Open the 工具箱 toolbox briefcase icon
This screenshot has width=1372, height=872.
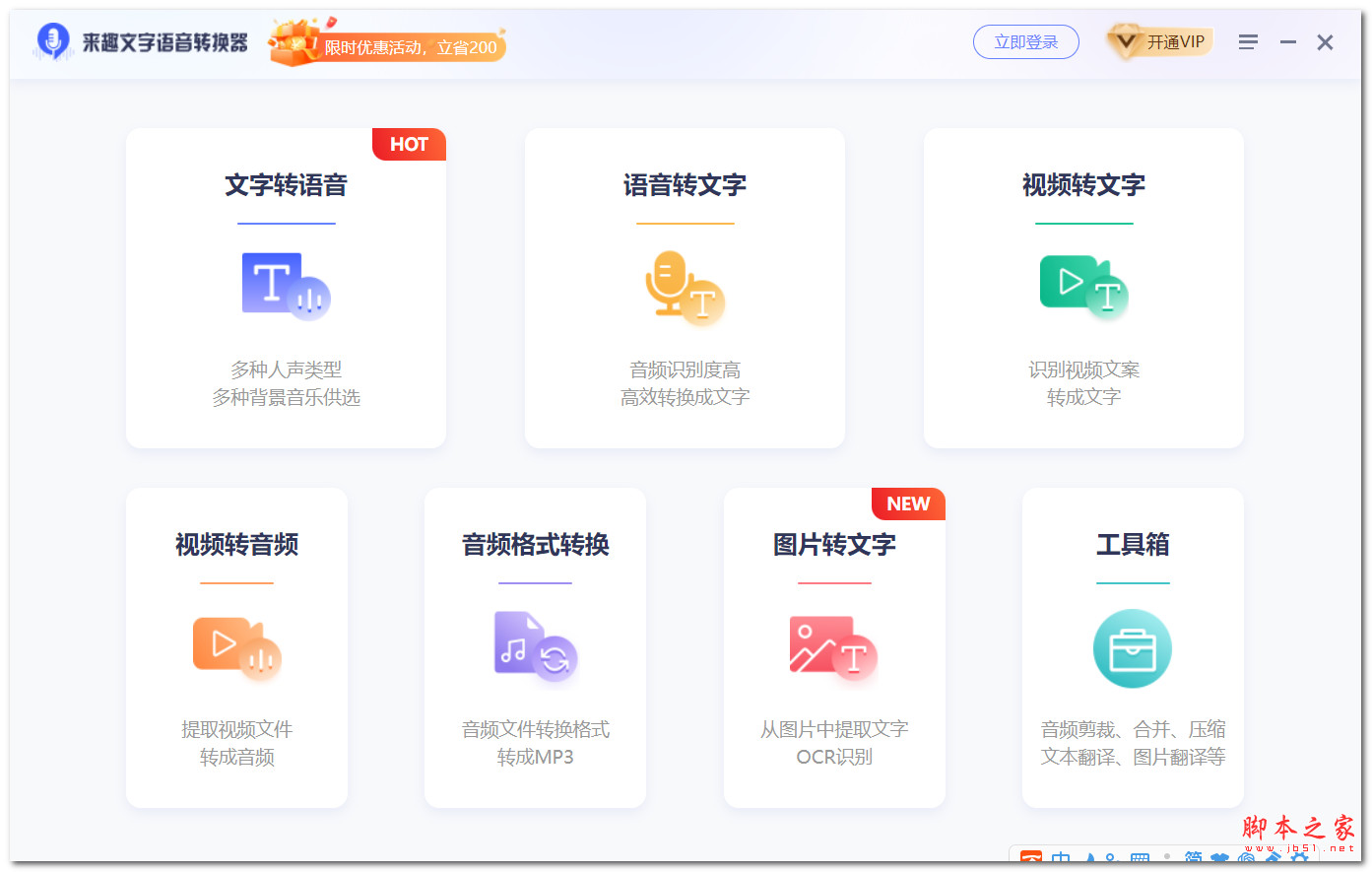(1132, 648)
